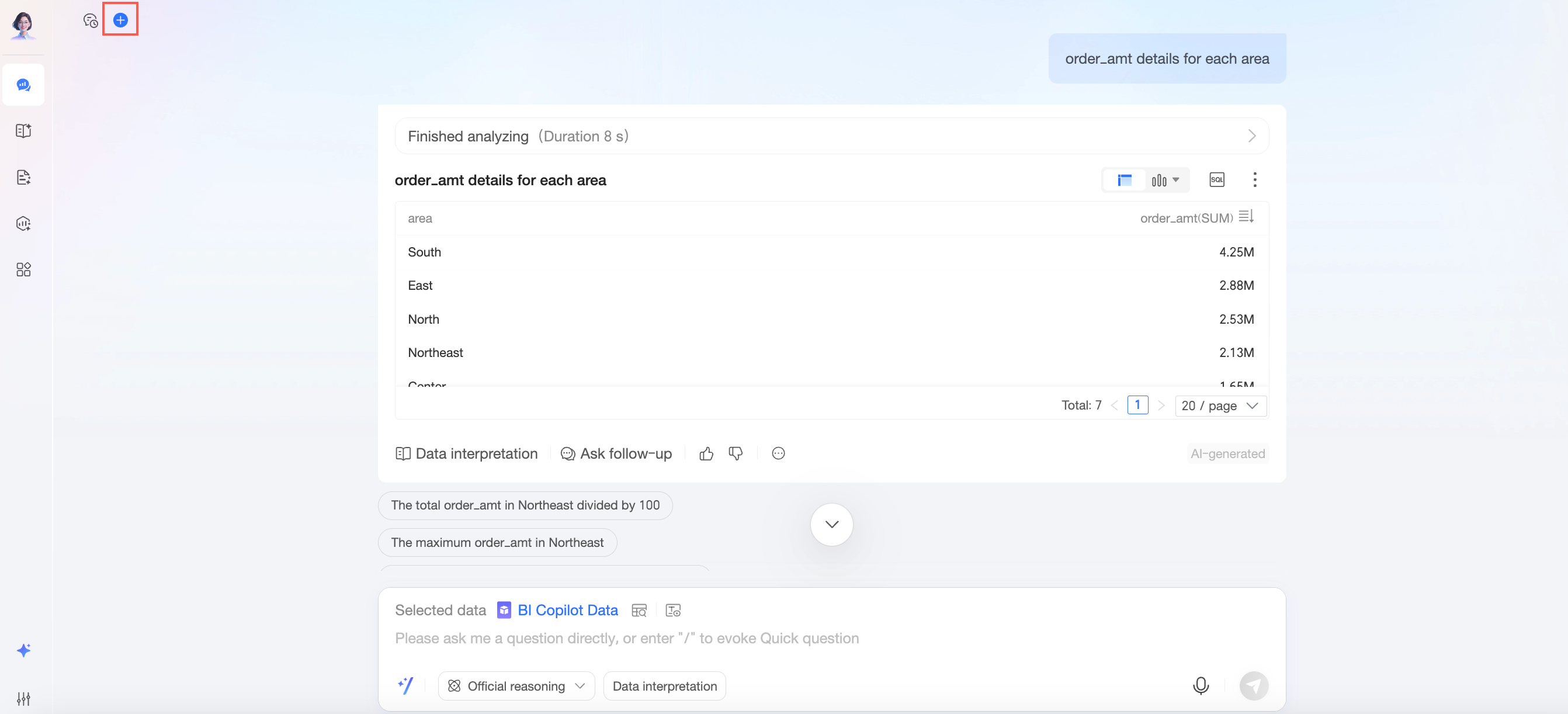Image resolution: width=1568 pixels, height=714 pixels.
Task: Click the thumbs up feedback icon
Action: 706,453
